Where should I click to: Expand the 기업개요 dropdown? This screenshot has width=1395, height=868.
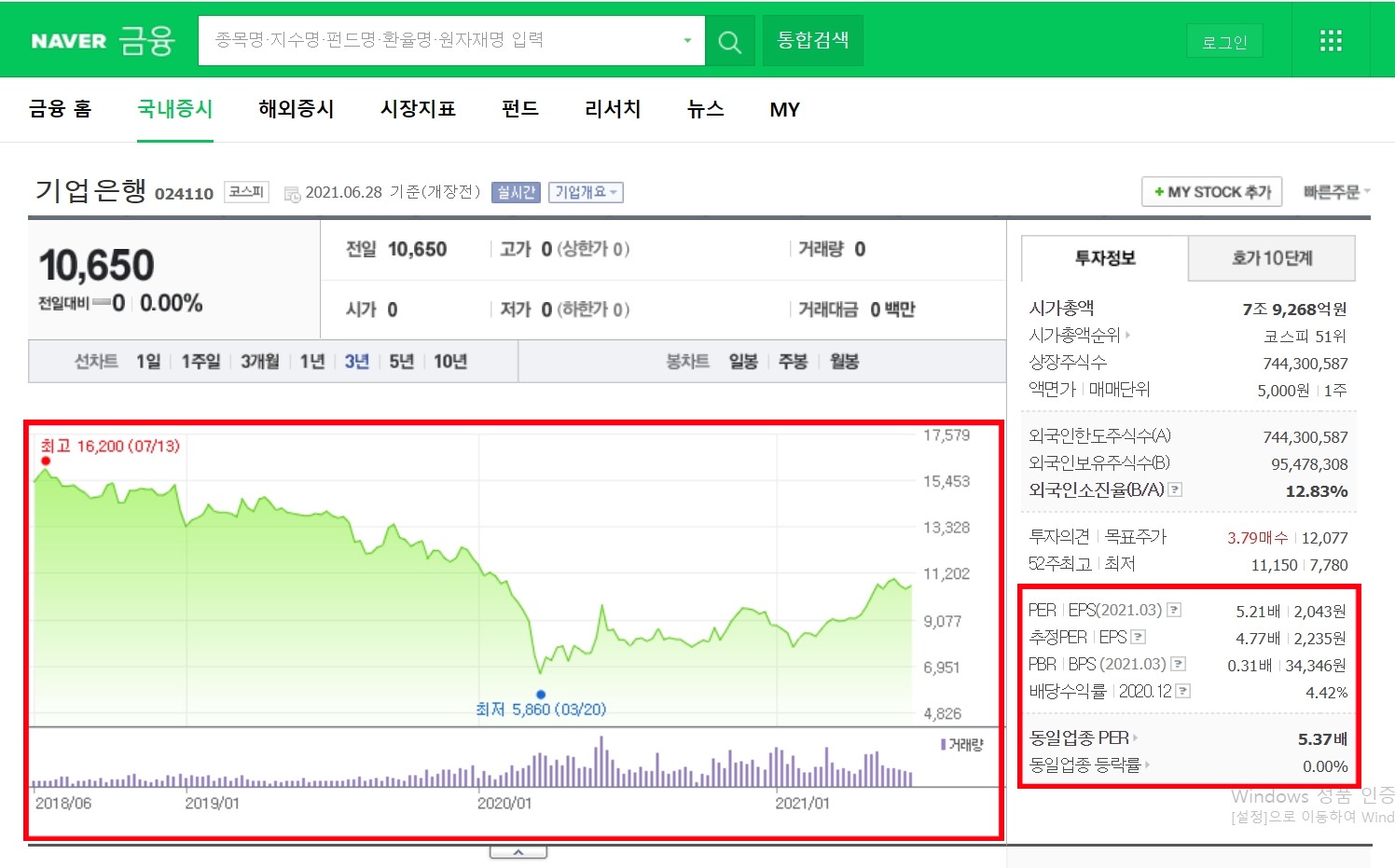point(586,192)
